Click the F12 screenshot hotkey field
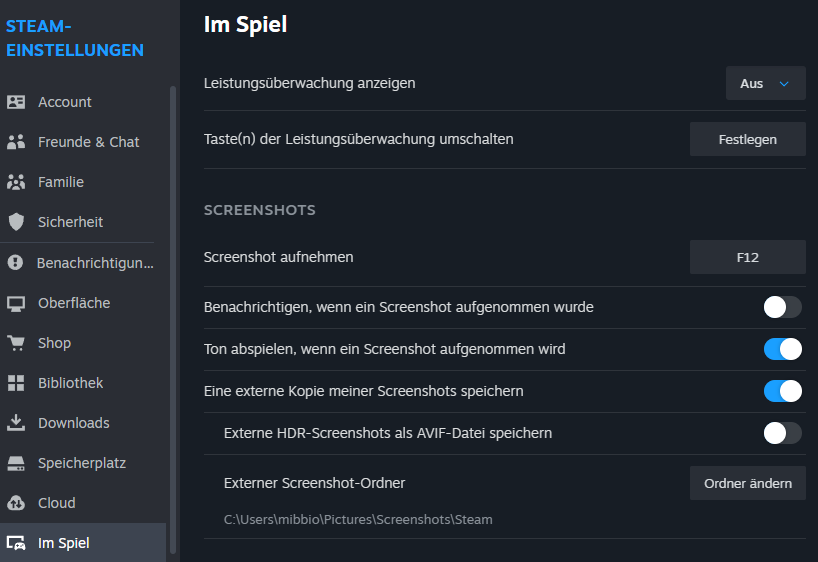The width and height of the screenshot is (818, 562). coord(747,257)
